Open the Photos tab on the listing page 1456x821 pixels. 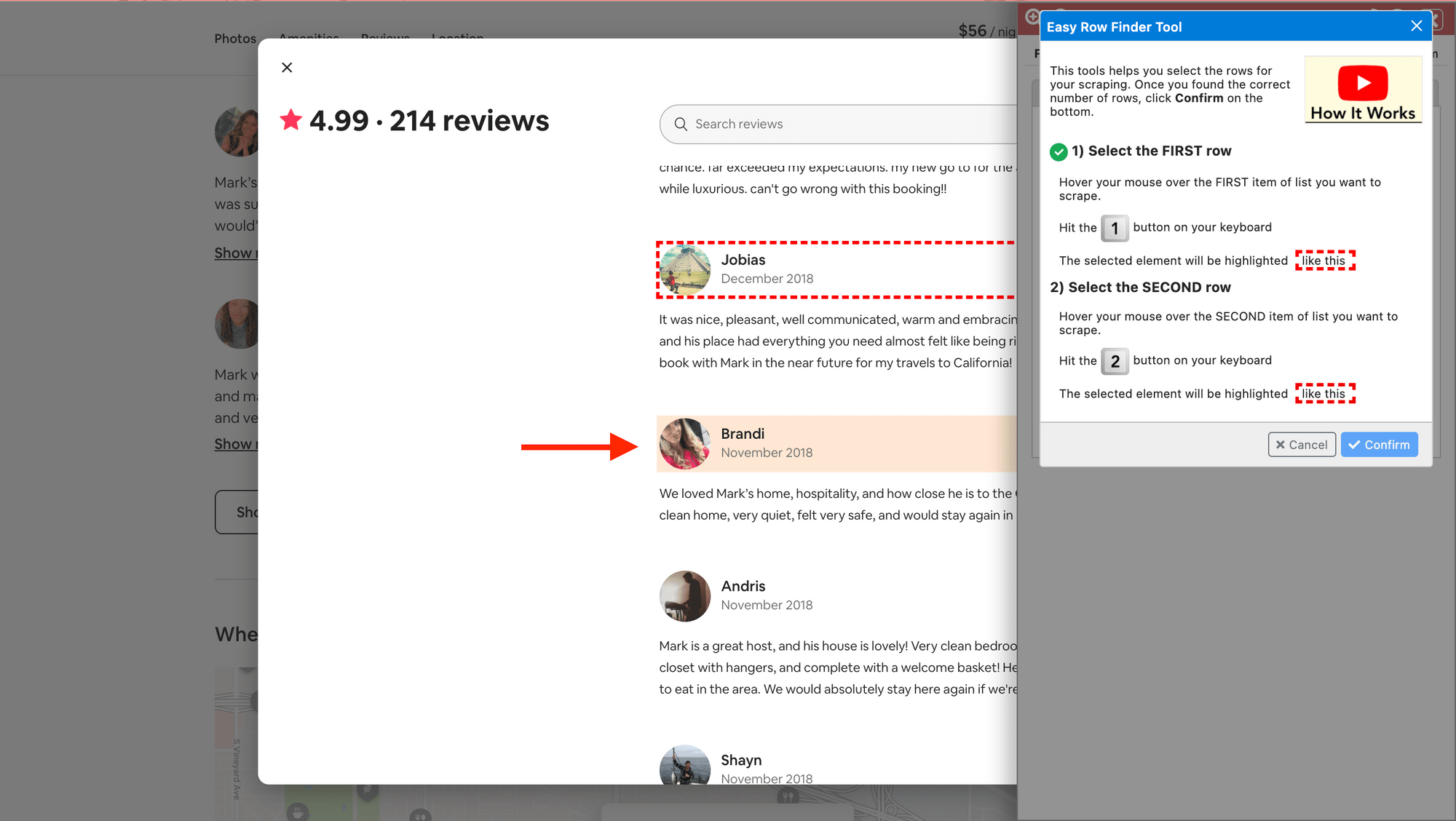click(235, 38)
